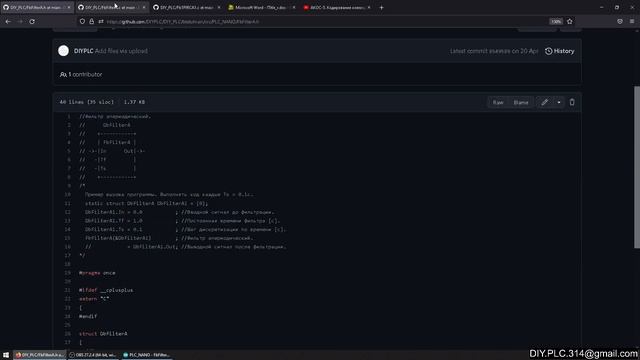Select line number 1 in code
Image resolution: width=640 pixels, height=360 pixels.
[69, 116]
